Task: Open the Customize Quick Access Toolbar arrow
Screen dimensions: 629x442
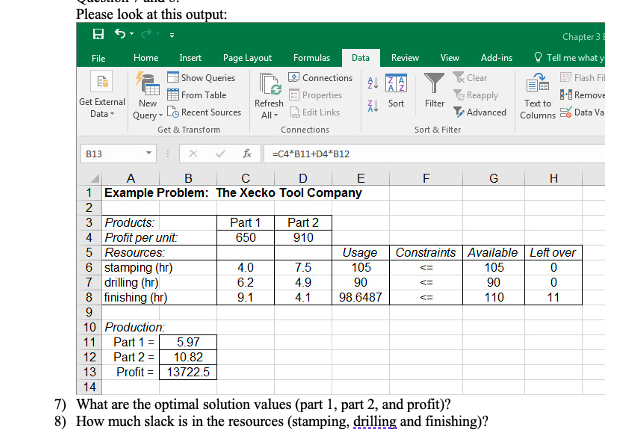Action: [172, 35]
